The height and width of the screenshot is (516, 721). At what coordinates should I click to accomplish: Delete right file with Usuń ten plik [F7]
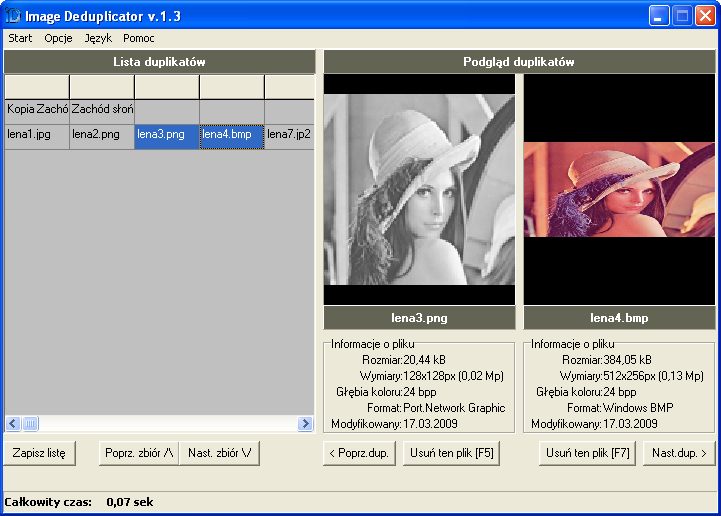(x=587, y=453)
